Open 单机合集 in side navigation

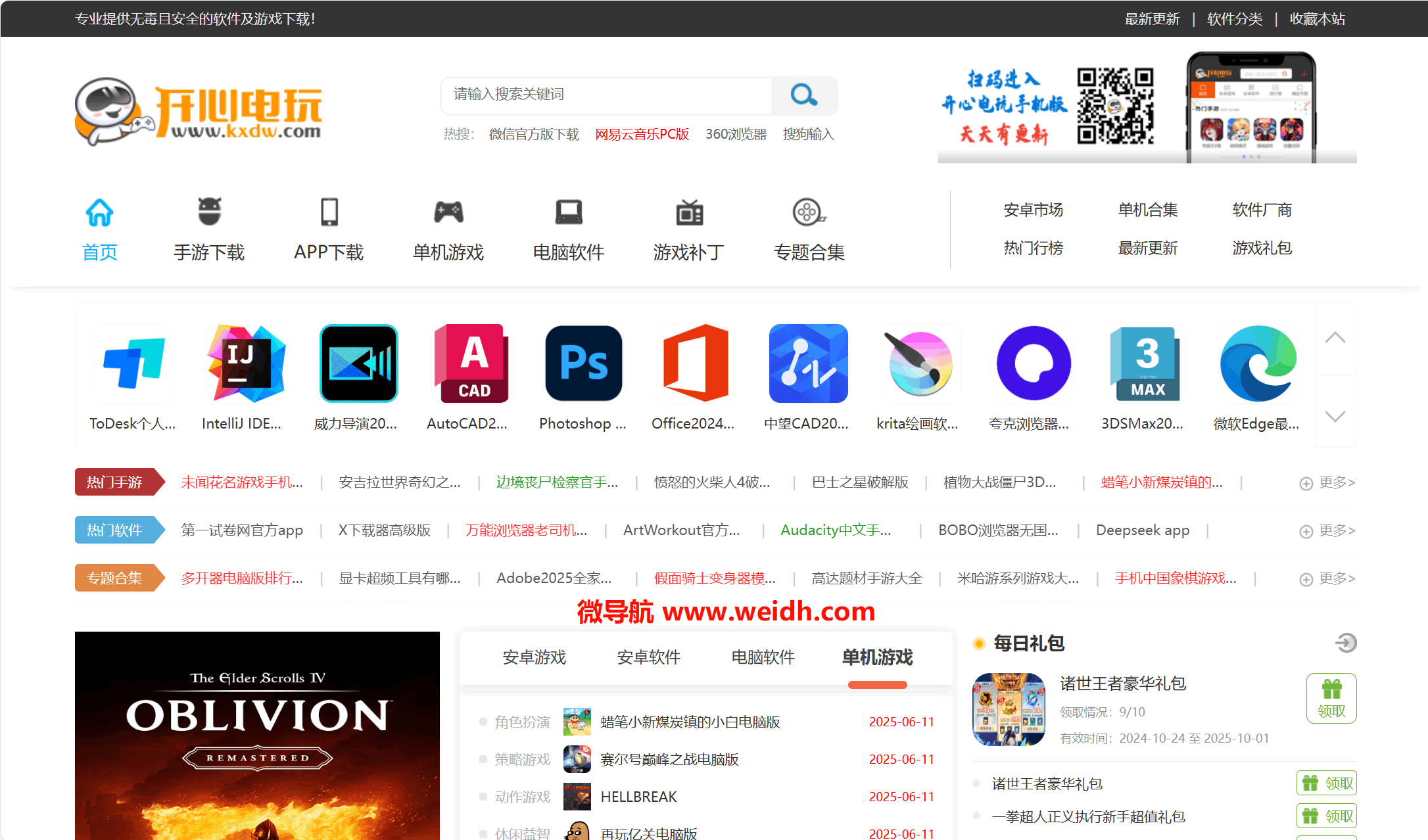pos(1147,210)
